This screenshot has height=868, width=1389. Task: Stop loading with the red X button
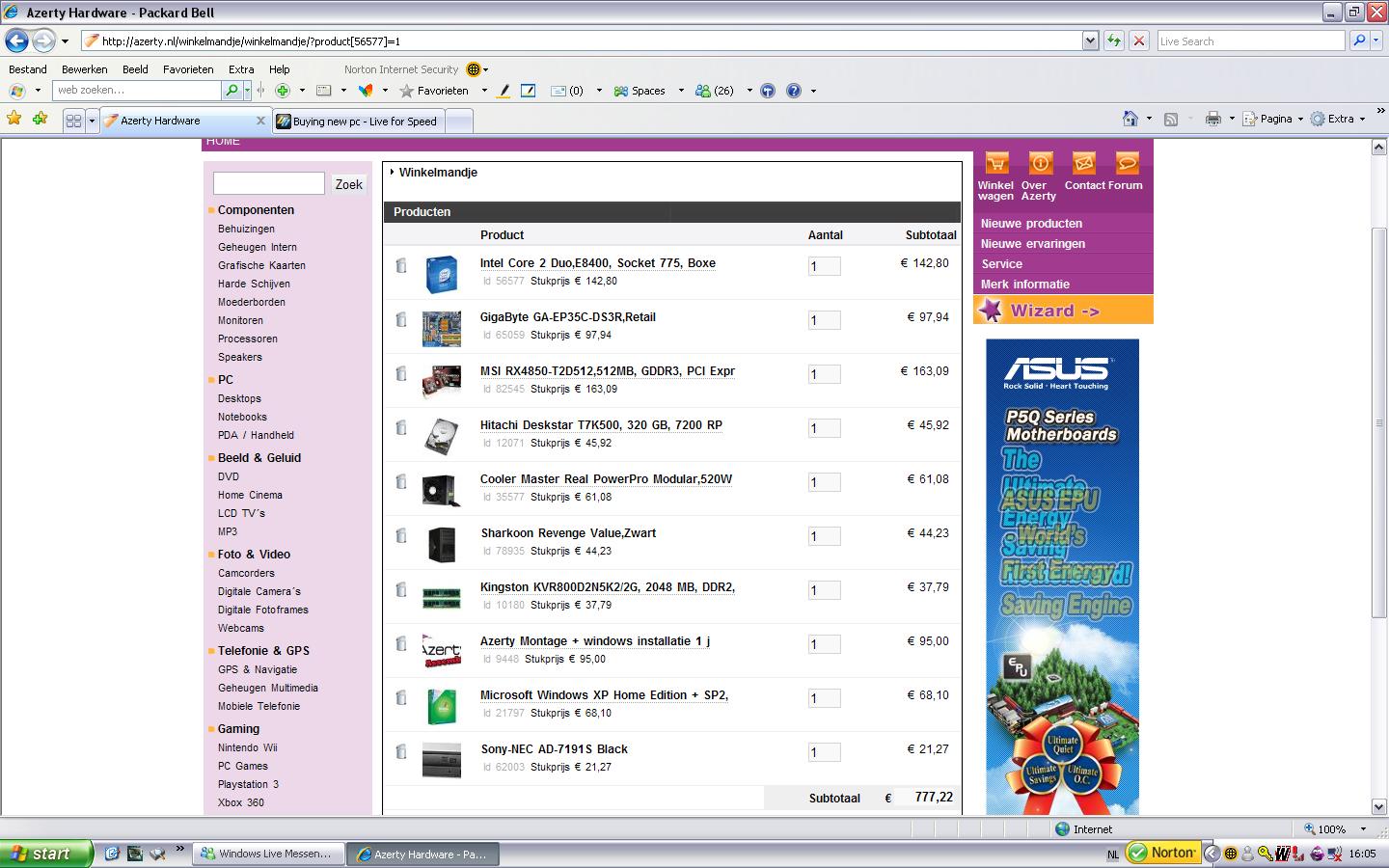[x=1139, y=41]
